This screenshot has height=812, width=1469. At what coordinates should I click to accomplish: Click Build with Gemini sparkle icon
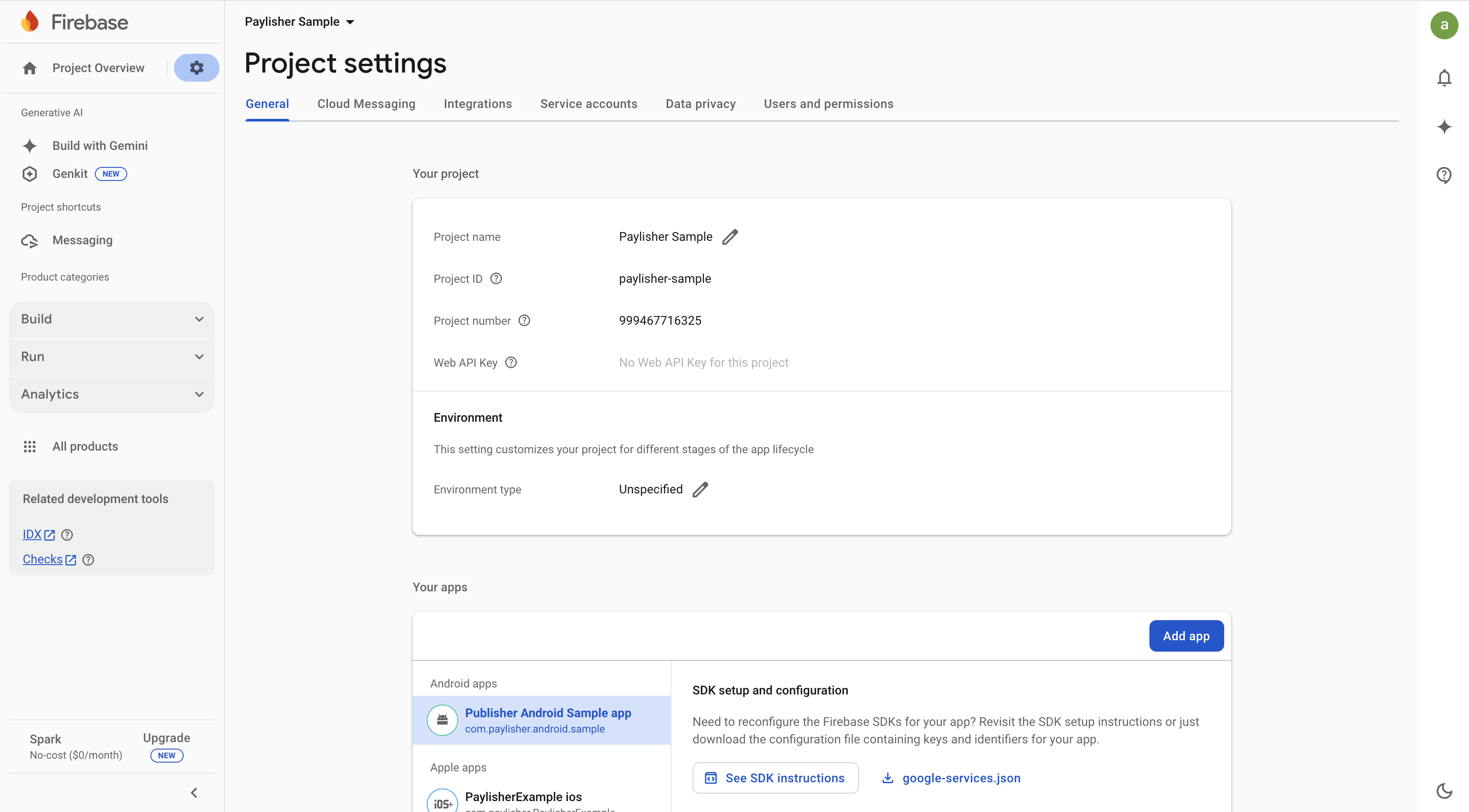pos(30,146)
